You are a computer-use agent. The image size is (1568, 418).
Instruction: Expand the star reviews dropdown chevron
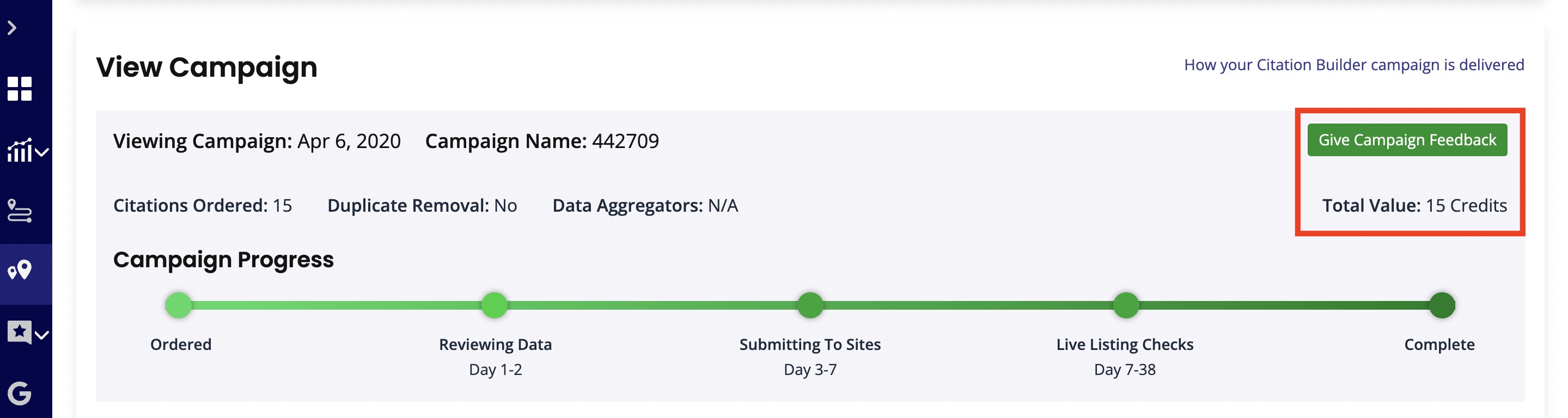(41, 335)
